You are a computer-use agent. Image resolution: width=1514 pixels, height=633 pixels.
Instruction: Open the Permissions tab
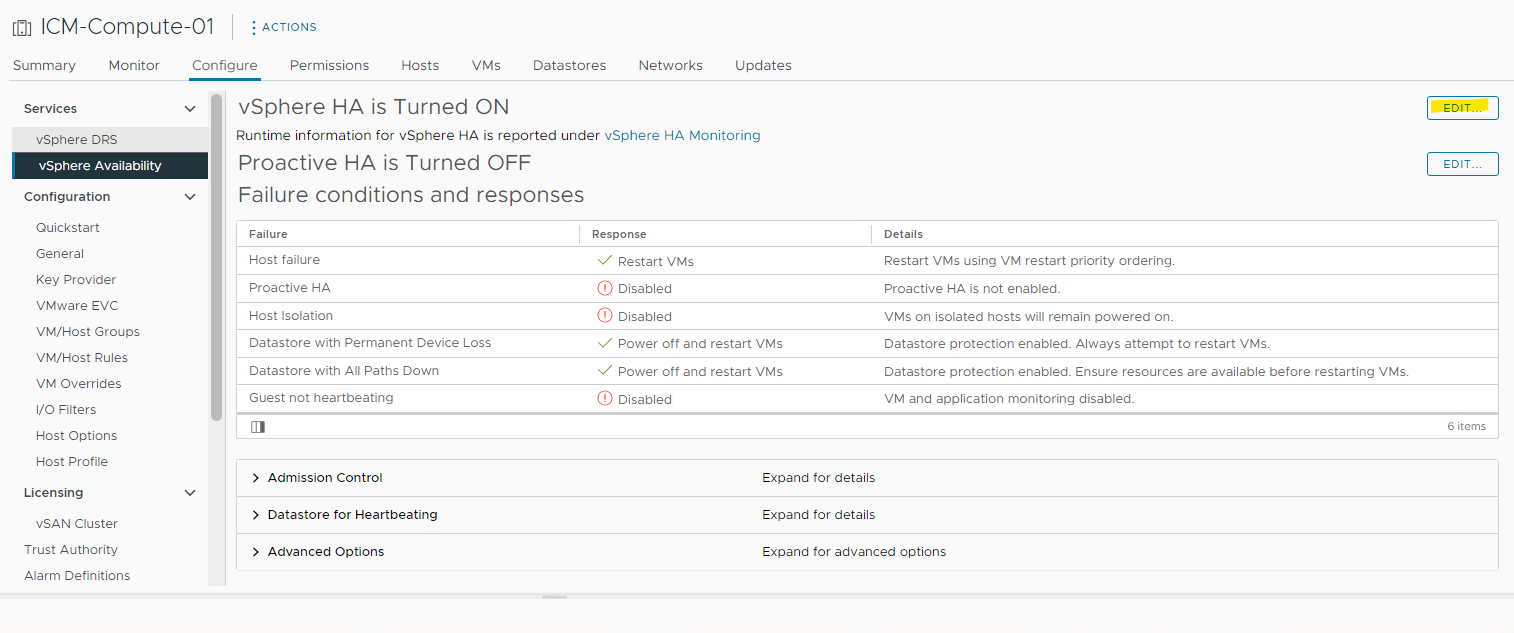coord(329,65)
